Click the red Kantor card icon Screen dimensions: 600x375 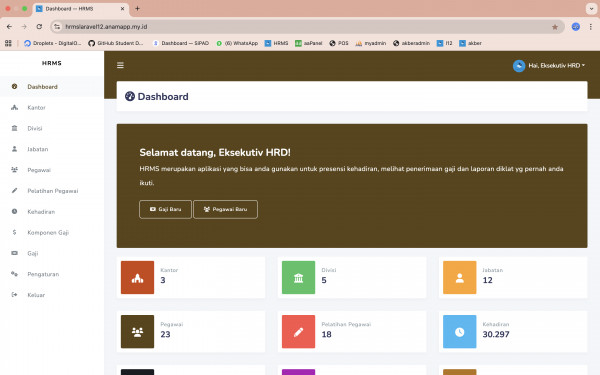(x=137, y=277)
